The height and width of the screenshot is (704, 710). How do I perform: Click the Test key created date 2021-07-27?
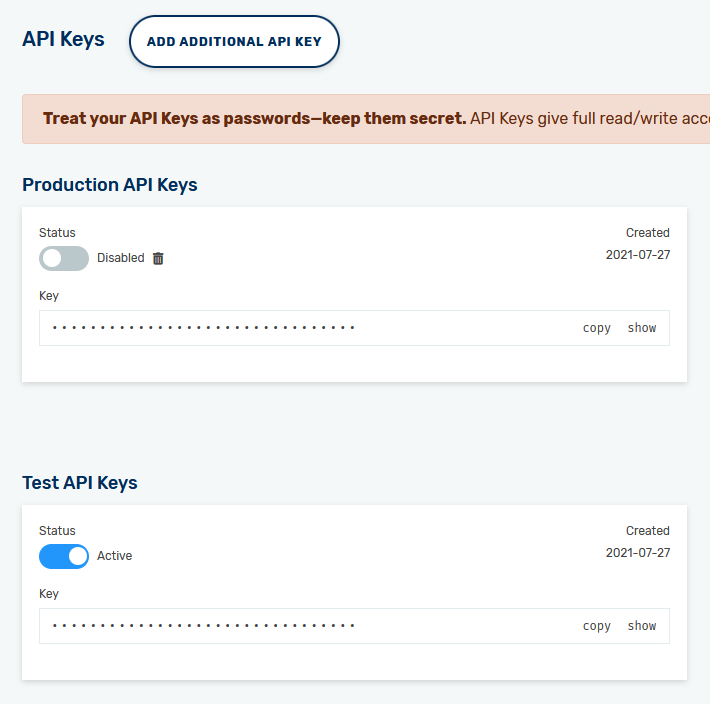638,553
